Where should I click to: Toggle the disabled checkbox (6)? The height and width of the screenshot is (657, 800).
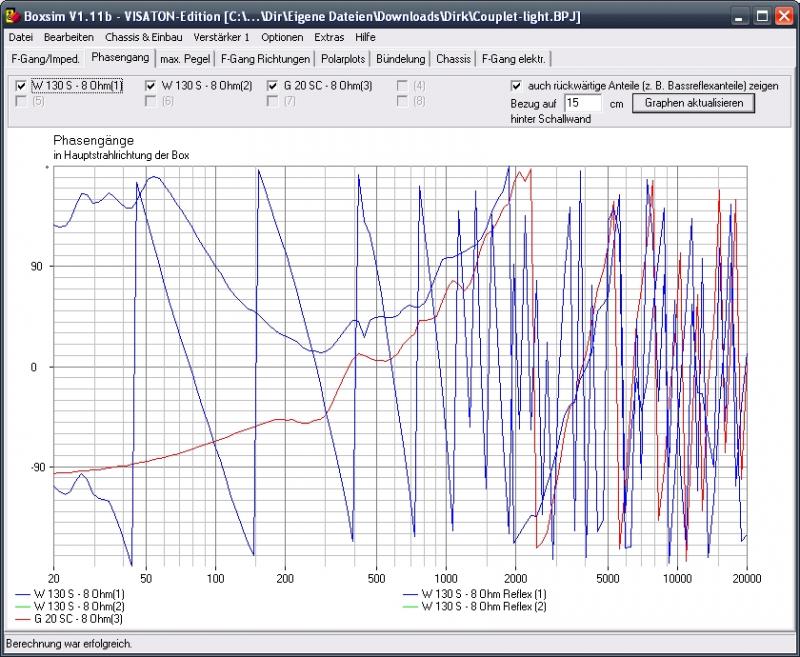pos(150,102)
